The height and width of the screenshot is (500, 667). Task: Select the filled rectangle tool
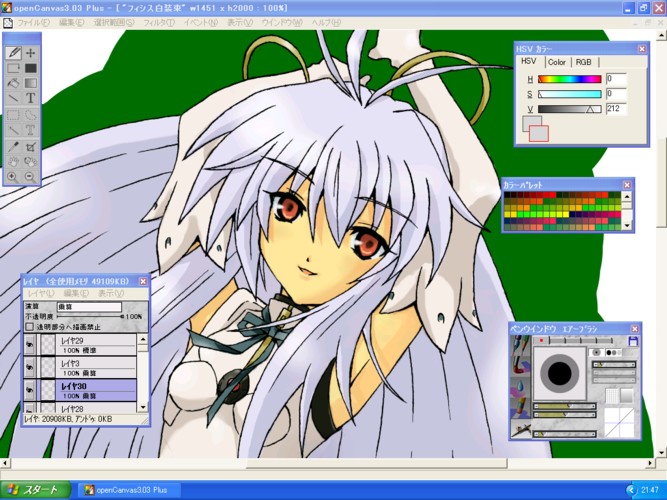tap(31, 68)
